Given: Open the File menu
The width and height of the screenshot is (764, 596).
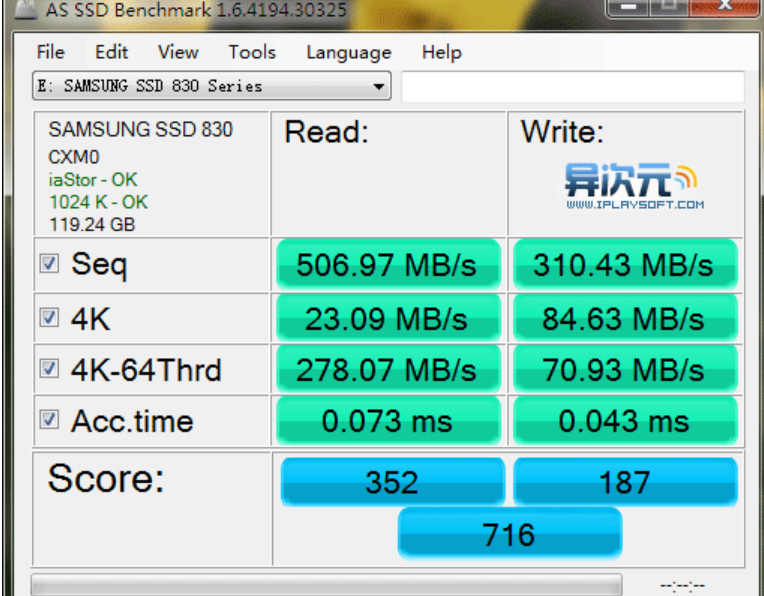Looking at the screenshot, I should tap(50, 52).
